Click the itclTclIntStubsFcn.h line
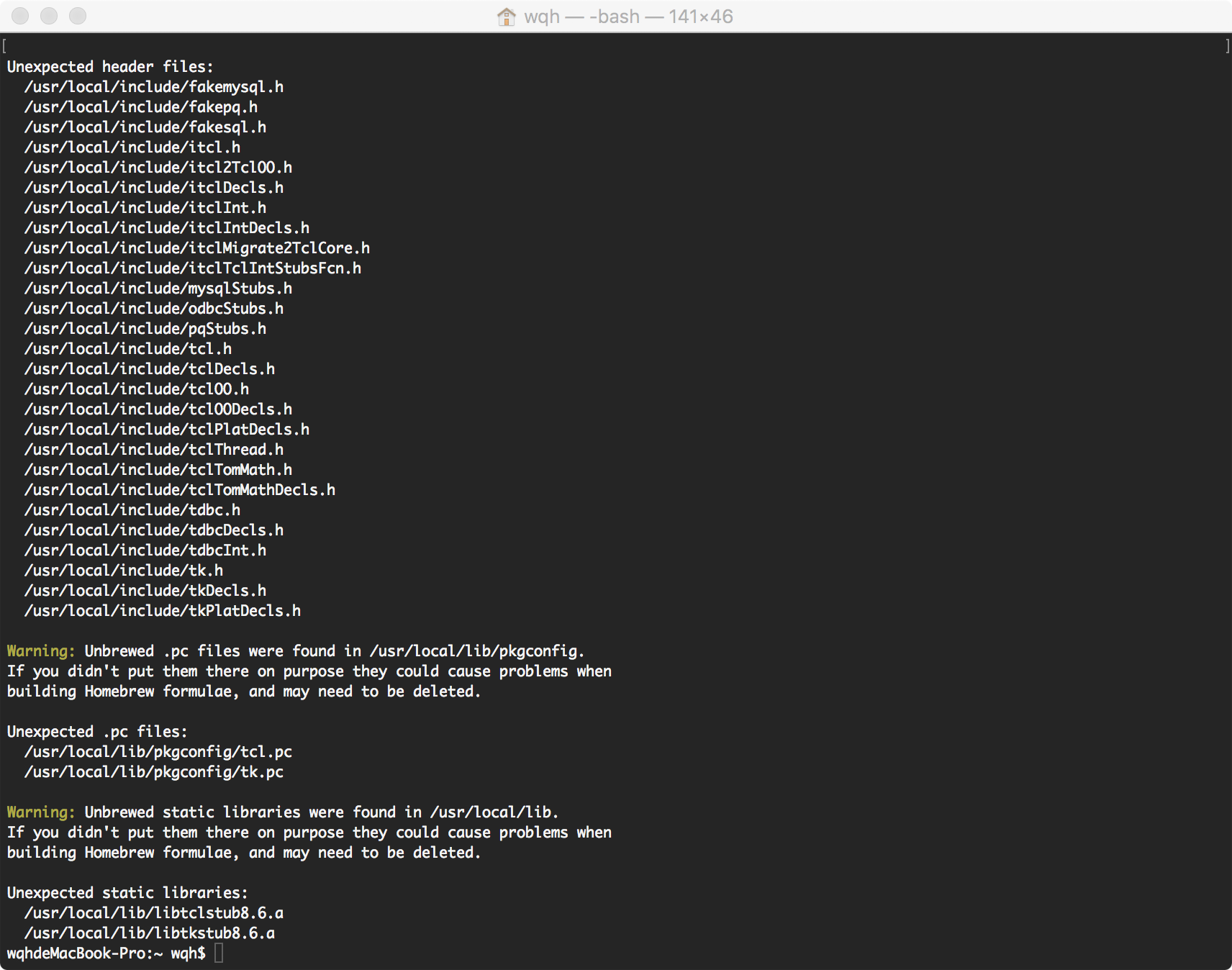Screen dimensions: 1232x970 click(193, 268)
